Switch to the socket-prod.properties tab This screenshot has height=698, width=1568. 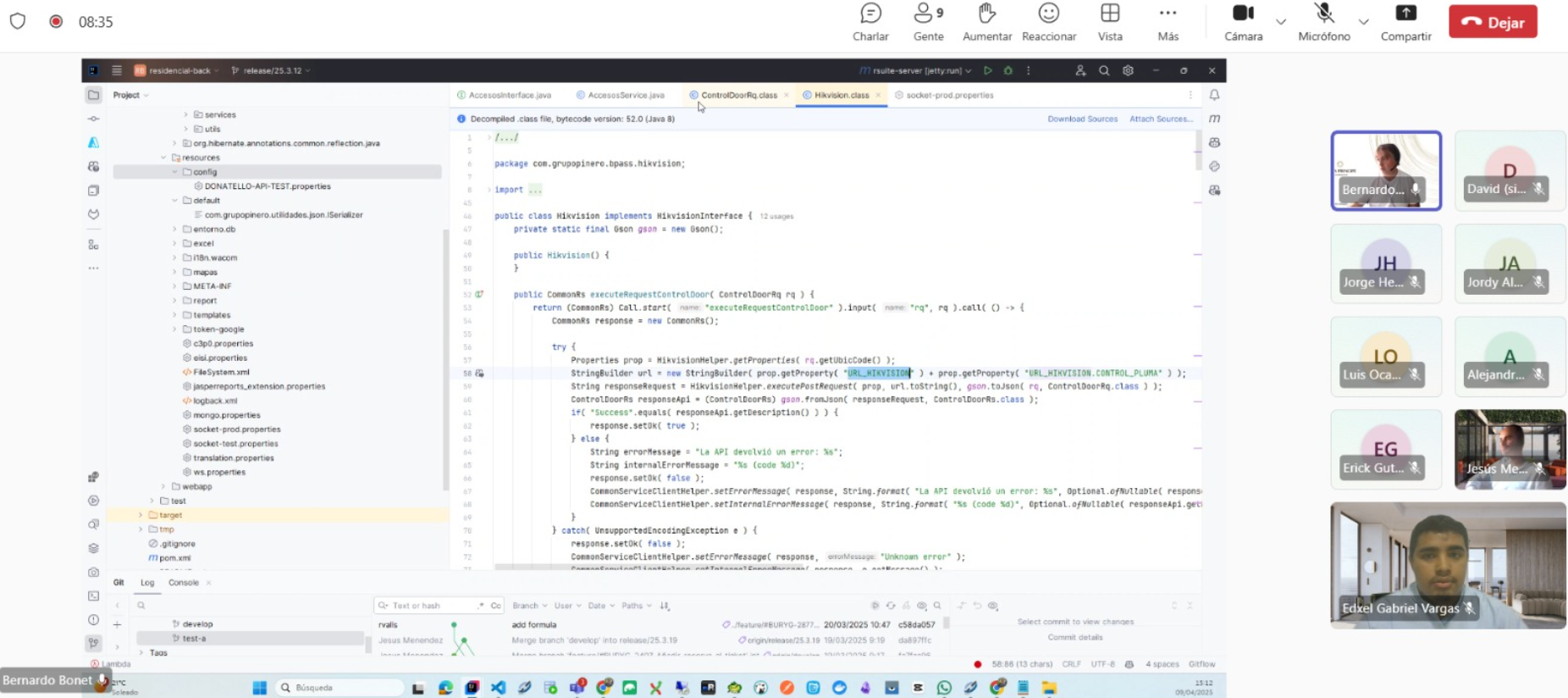click(944, 95)
